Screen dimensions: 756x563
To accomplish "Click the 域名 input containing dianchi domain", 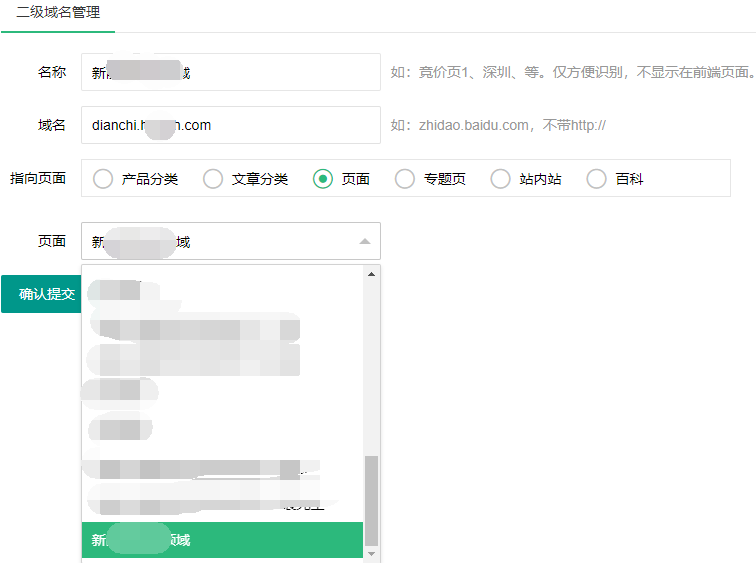I will click(230, 125).
